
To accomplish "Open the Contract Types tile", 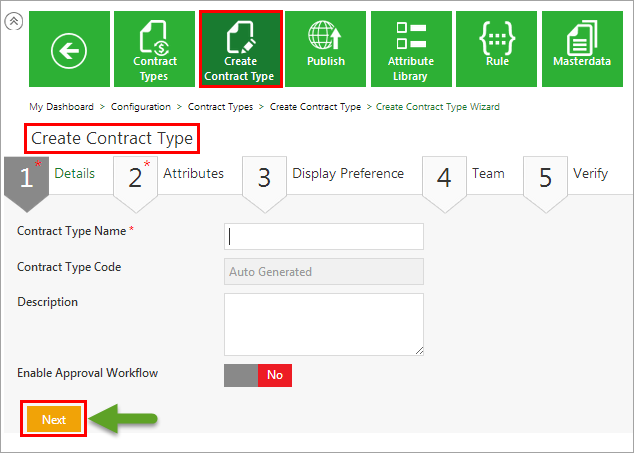I will click(154, 50).
